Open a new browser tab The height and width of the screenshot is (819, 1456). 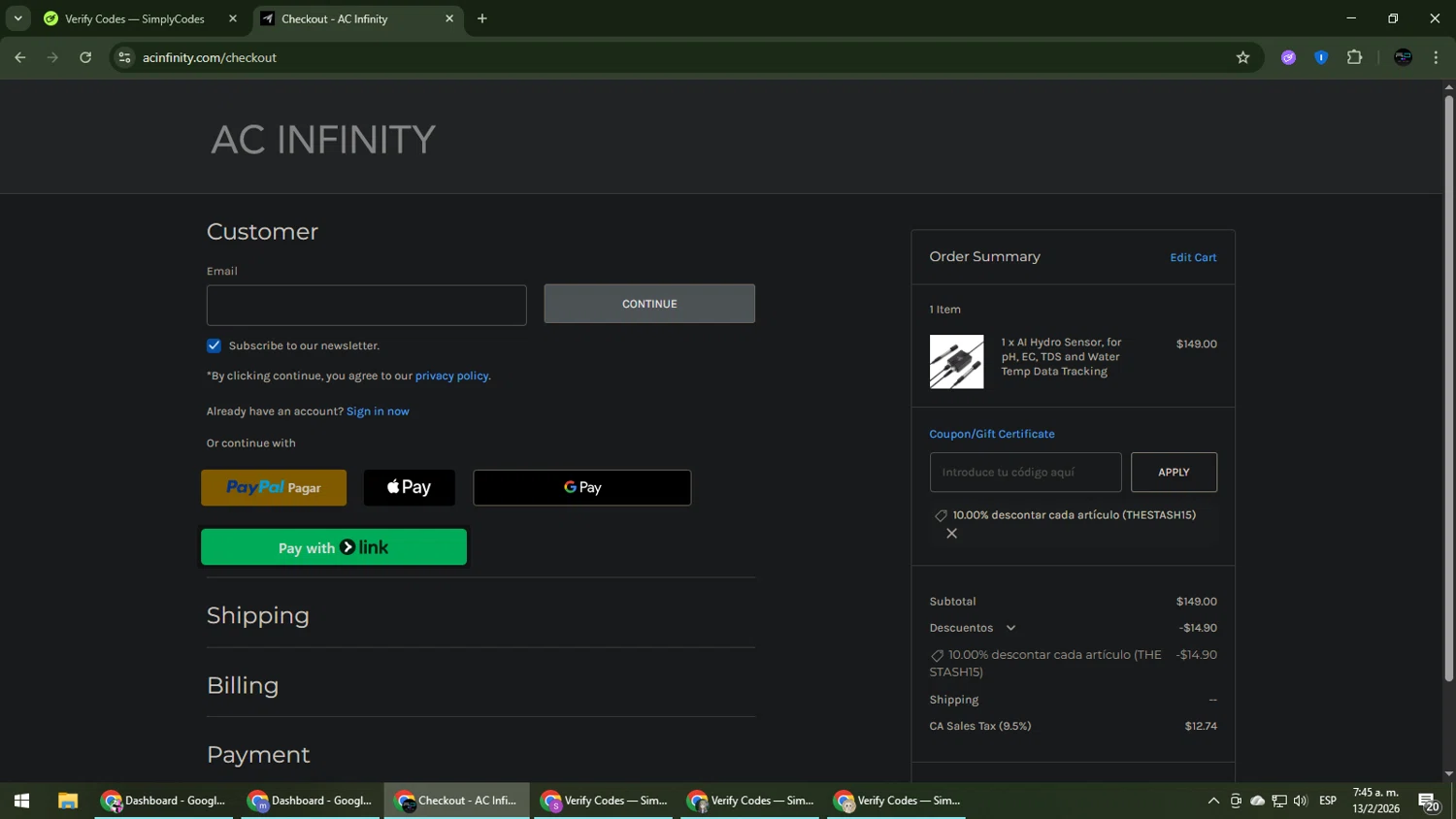click(x=482, y=18)
